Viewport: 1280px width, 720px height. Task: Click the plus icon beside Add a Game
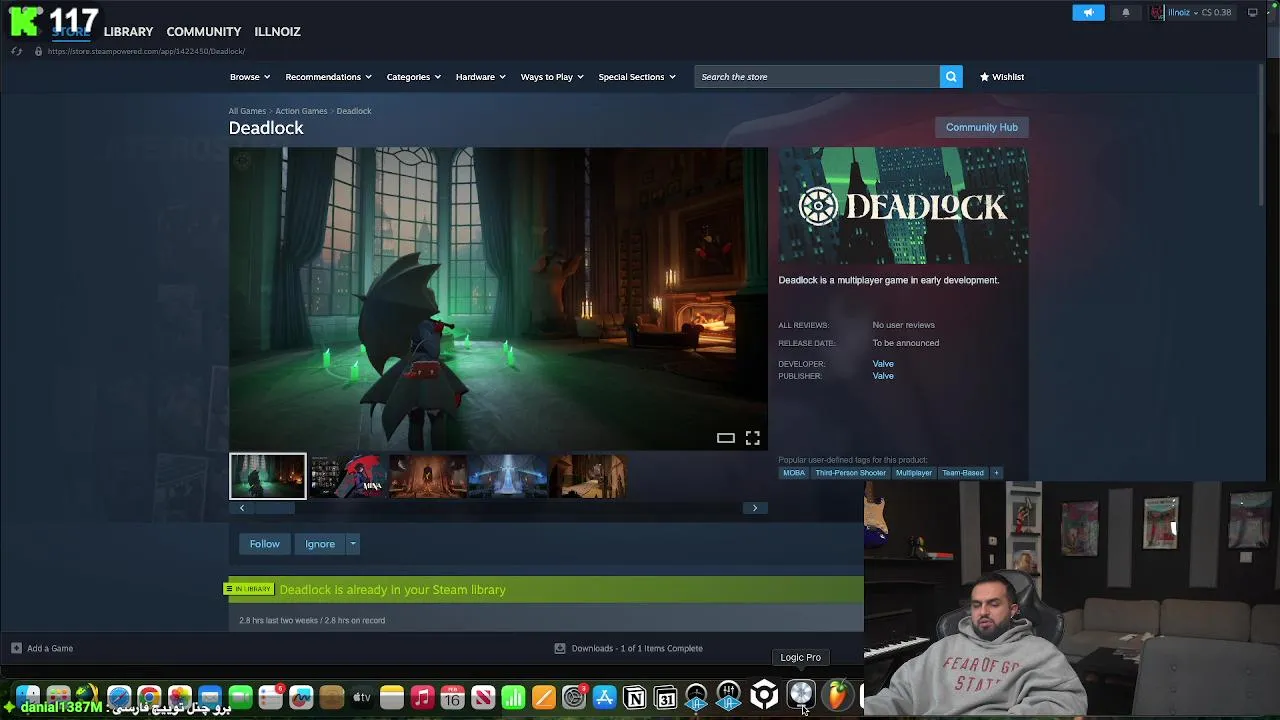click(16, 648)
